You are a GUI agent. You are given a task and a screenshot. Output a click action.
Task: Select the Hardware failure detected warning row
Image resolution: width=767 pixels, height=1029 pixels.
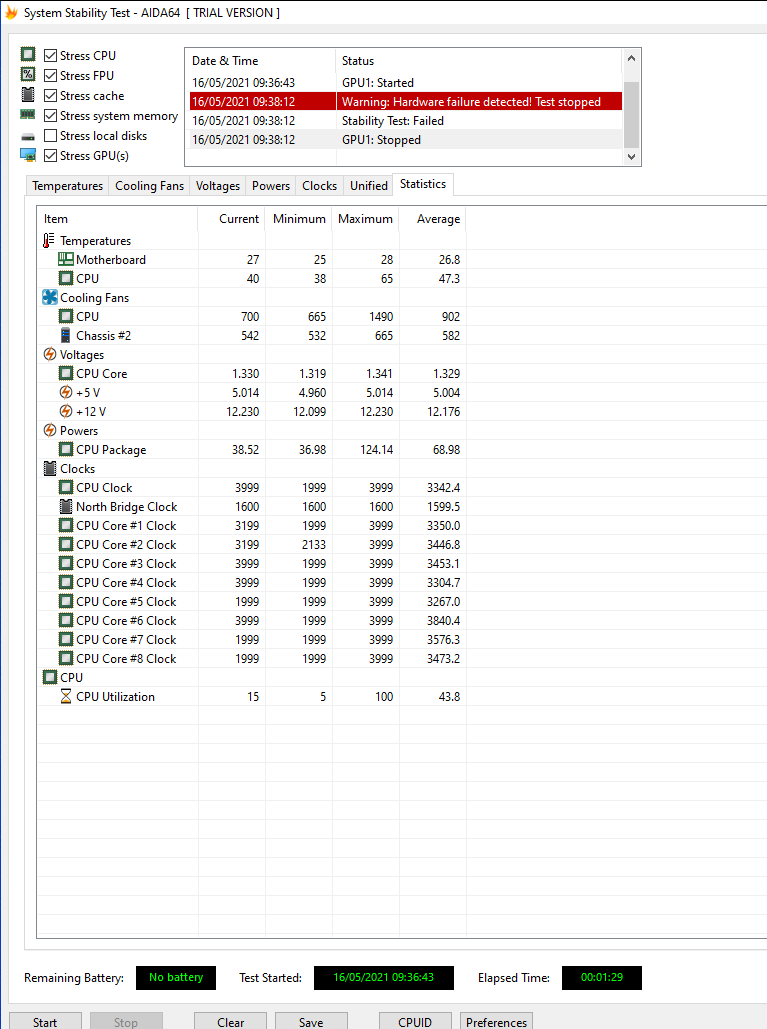coord(405,102)
